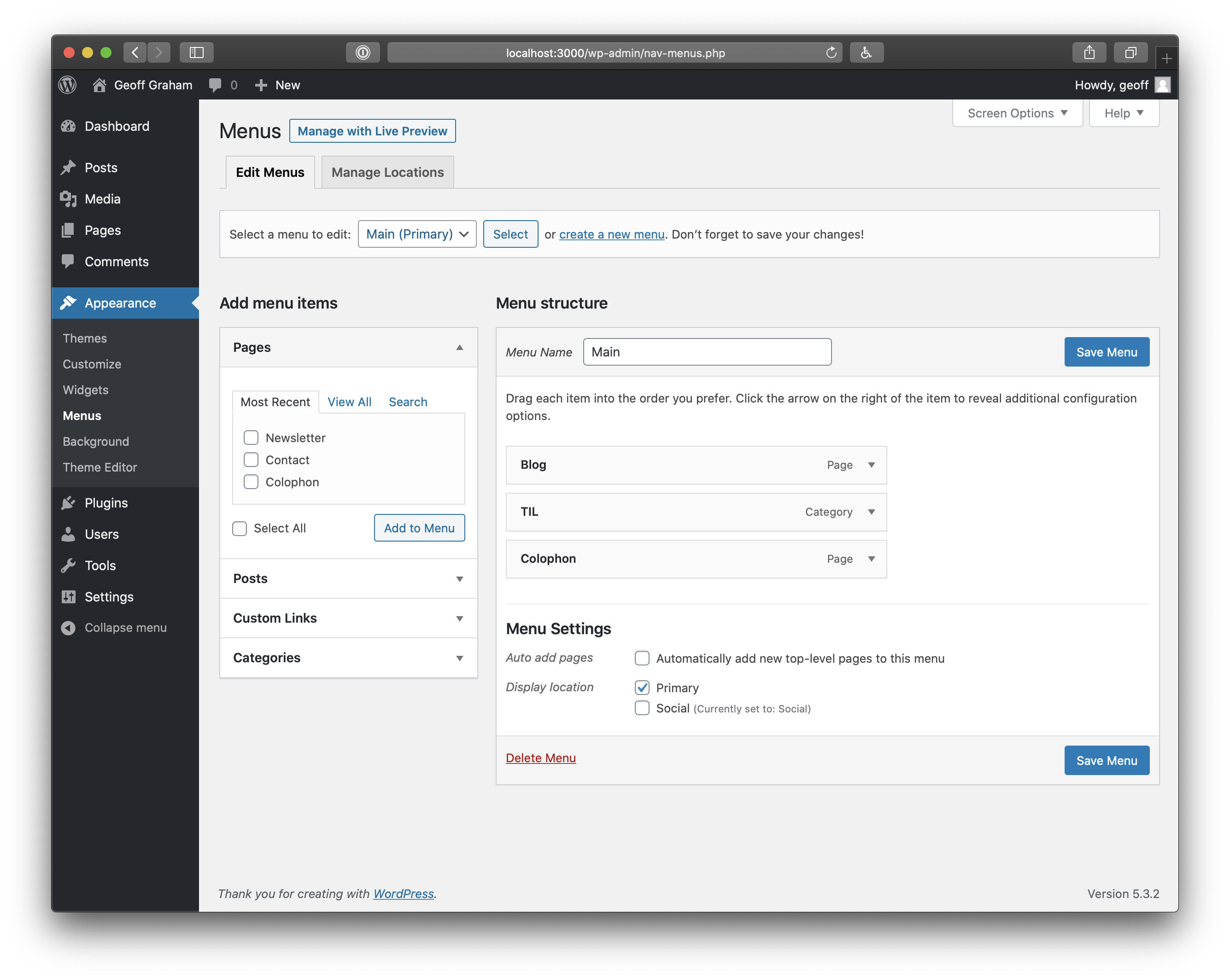Click the Tools wrench icon in sidebar
Viewport: 1230px width, 980px height.
[x=69, y=566]
